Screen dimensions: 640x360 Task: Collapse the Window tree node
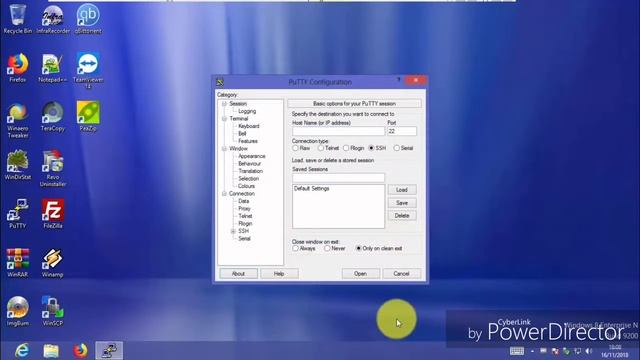(x=224, y=149)
